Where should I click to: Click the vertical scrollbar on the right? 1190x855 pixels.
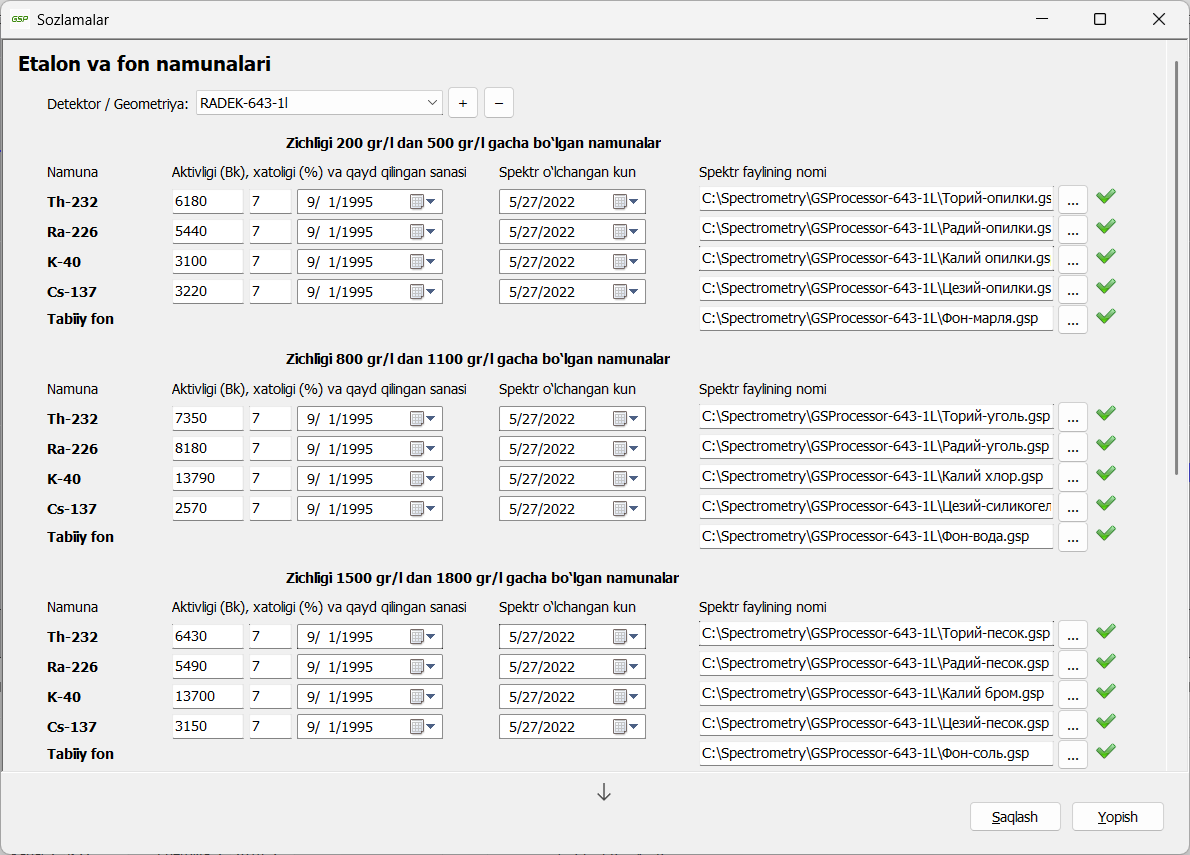point(1176,268)
